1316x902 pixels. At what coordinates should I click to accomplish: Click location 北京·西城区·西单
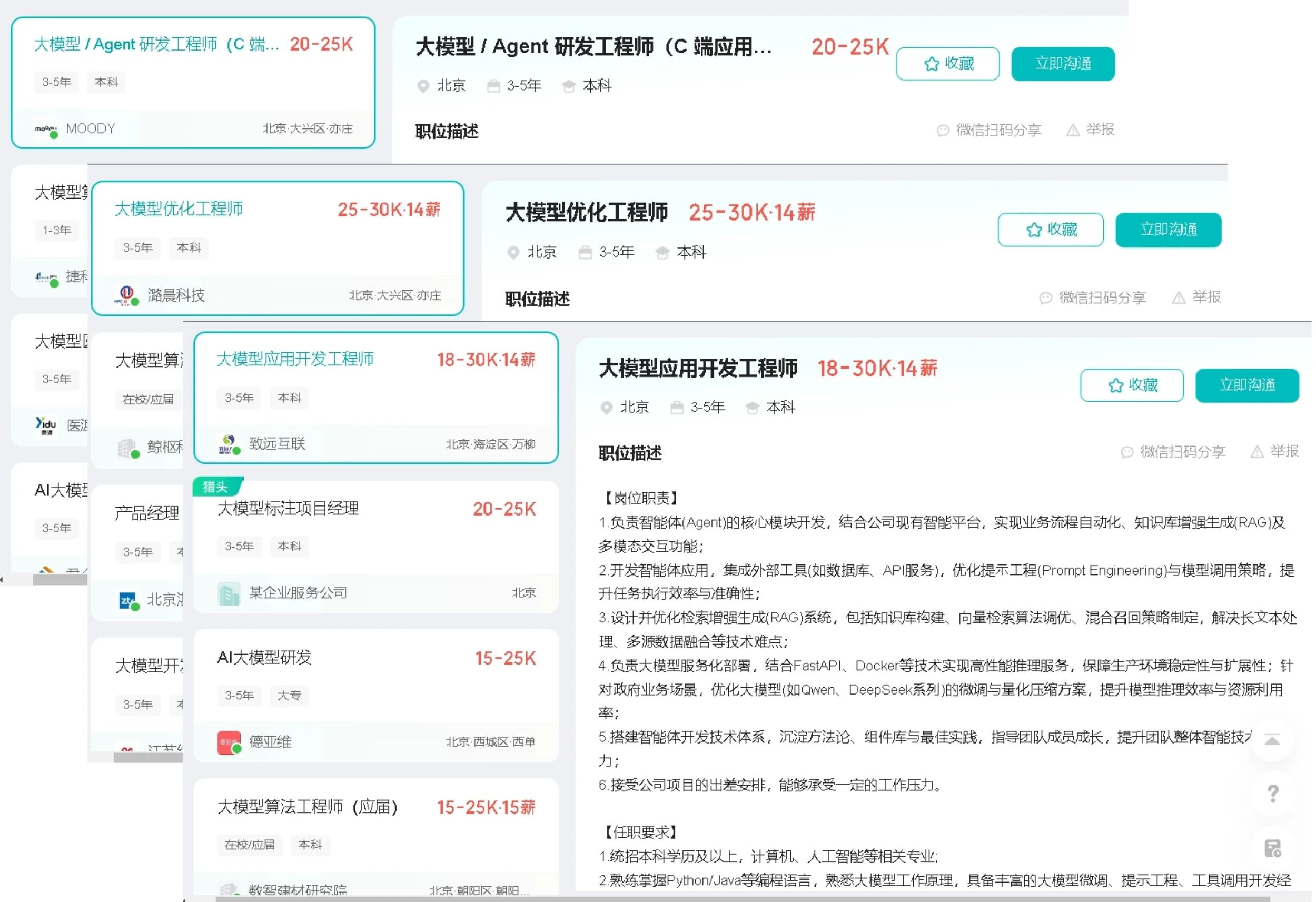490,742
